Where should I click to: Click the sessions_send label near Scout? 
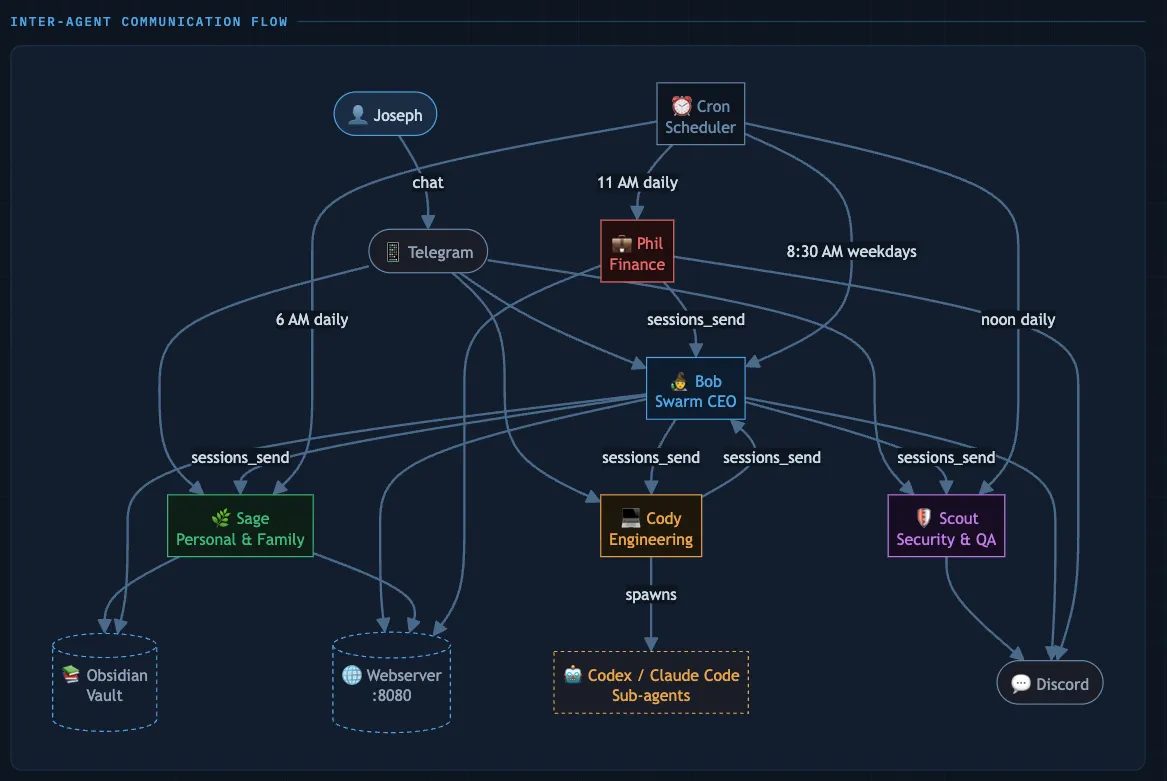[946, 457]
